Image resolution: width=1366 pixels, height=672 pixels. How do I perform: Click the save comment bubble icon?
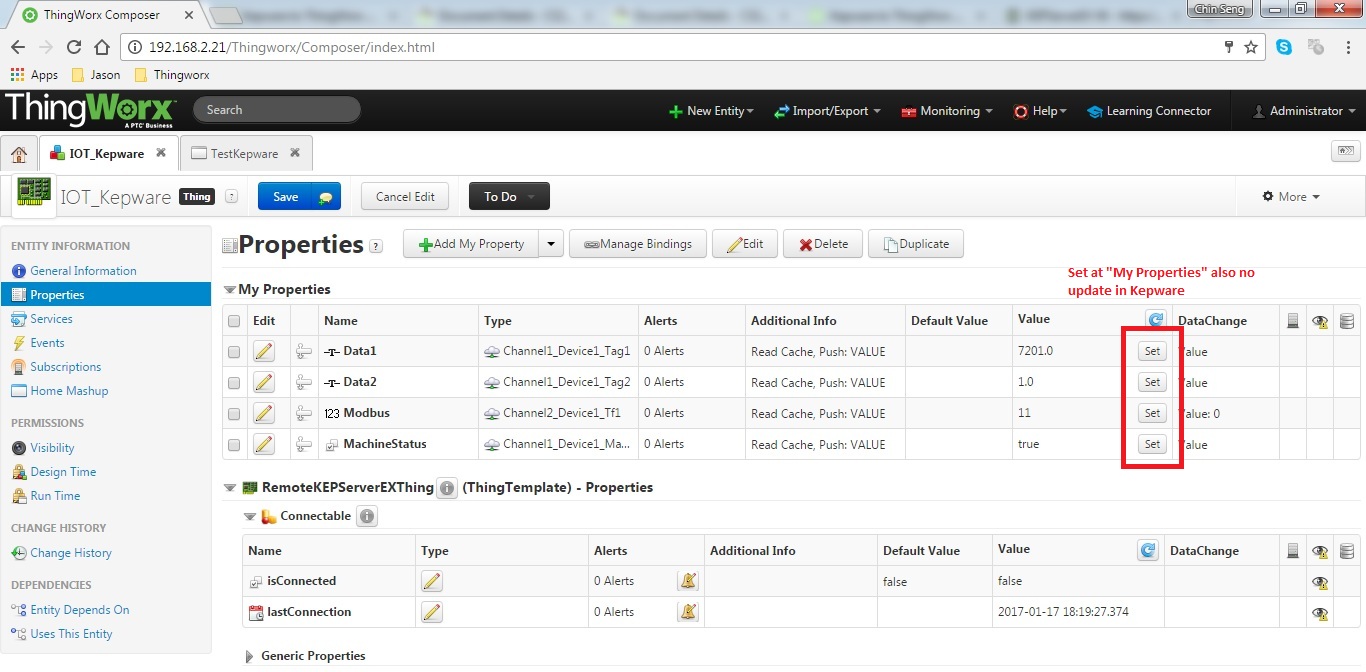tap(325, 197)
